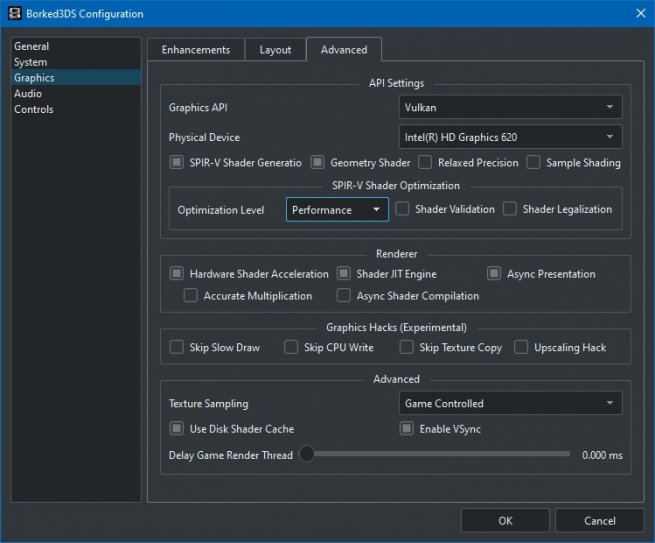Switch to the Advanced tab
655x543 pixels.
[x=344, y=50]
